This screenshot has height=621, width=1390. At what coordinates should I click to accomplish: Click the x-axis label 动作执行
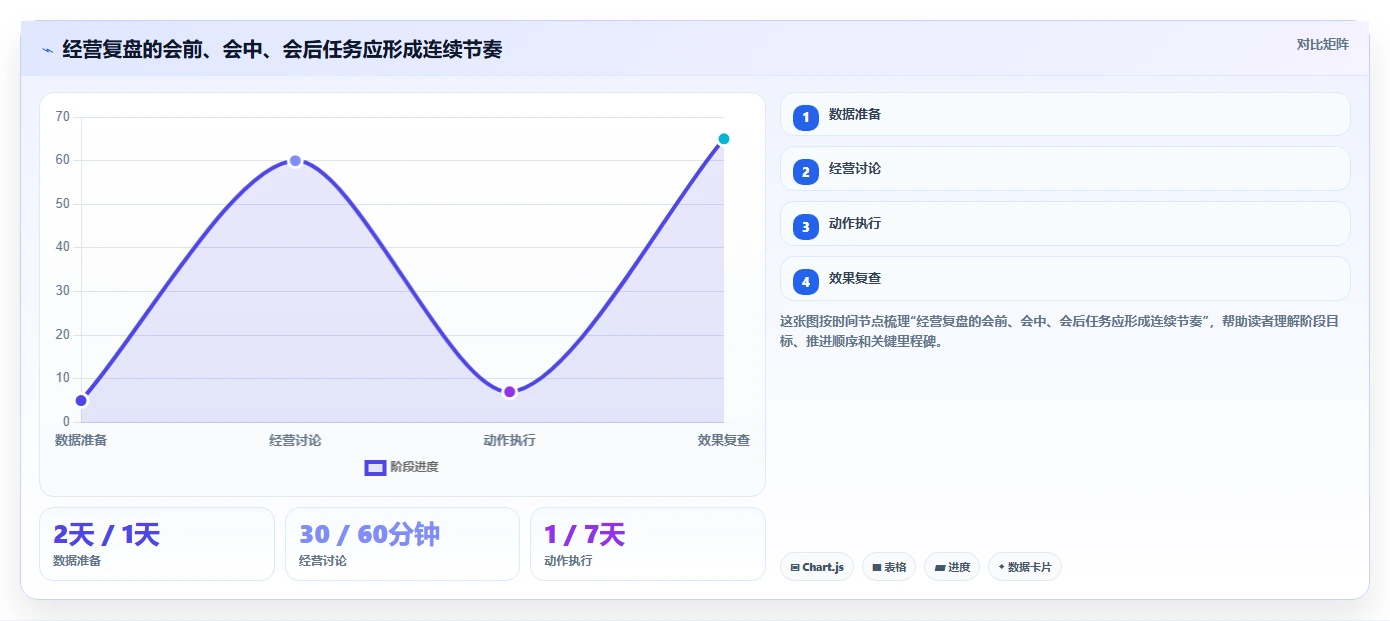pos(509,440)
